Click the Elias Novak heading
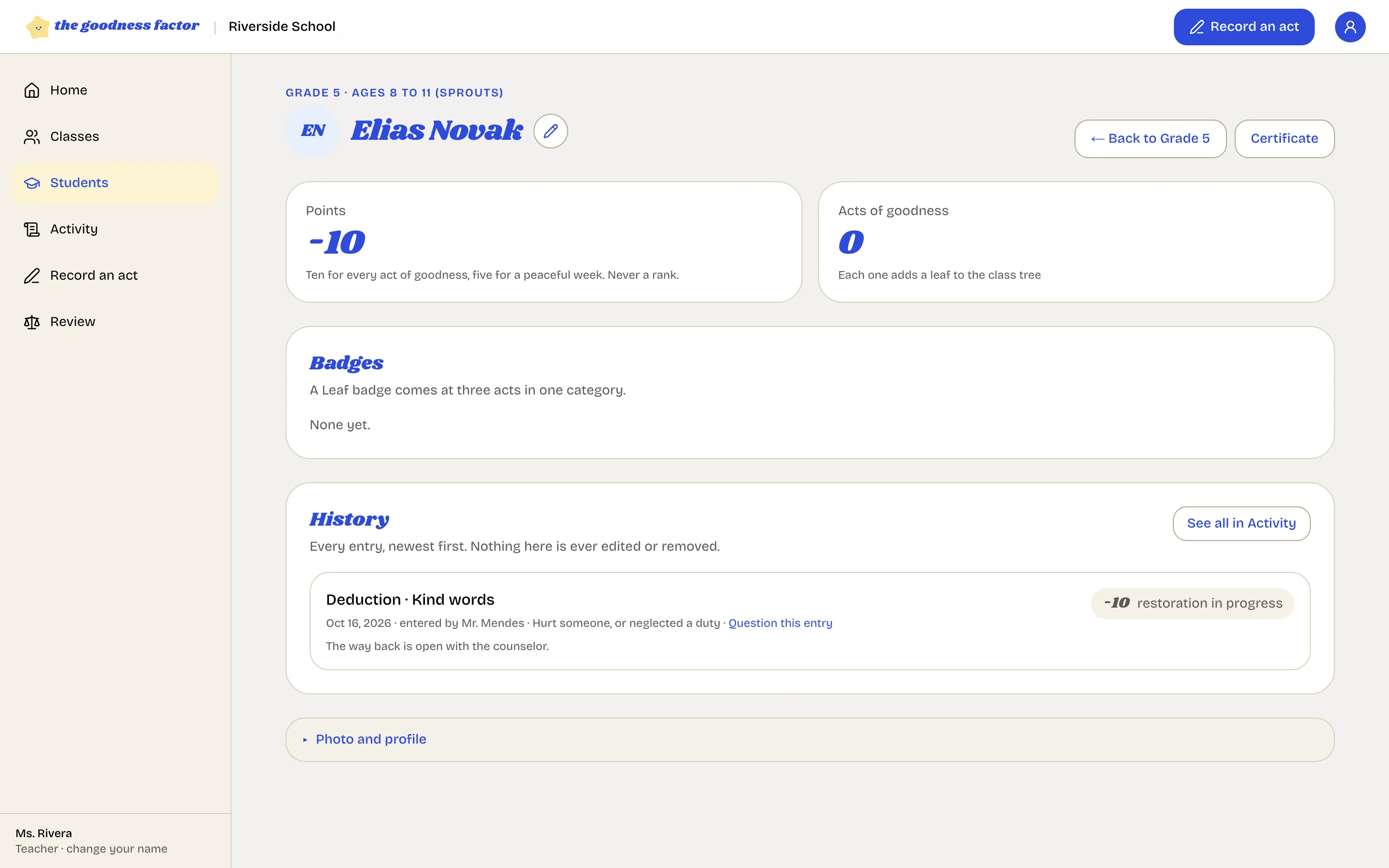 436,130
